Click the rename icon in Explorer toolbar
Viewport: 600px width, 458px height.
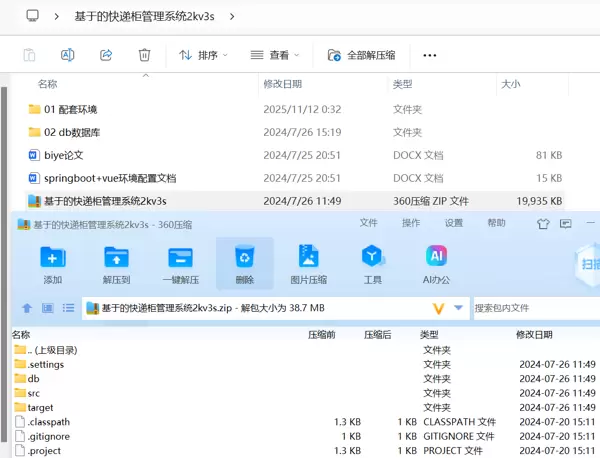click(x=68, y=55)
